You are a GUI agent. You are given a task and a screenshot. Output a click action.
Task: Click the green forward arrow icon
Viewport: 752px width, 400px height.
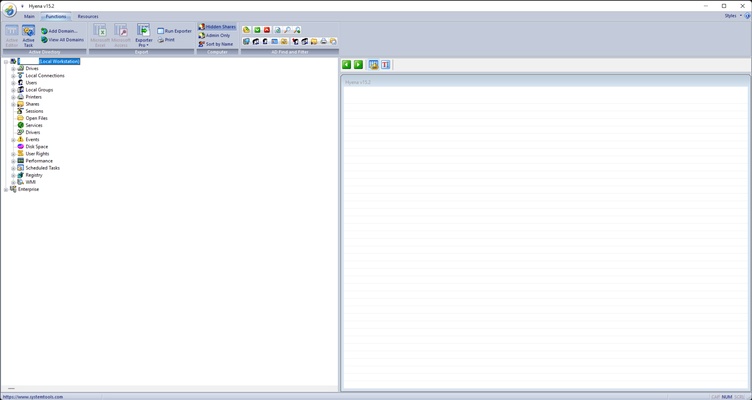(x=358, y=65)
